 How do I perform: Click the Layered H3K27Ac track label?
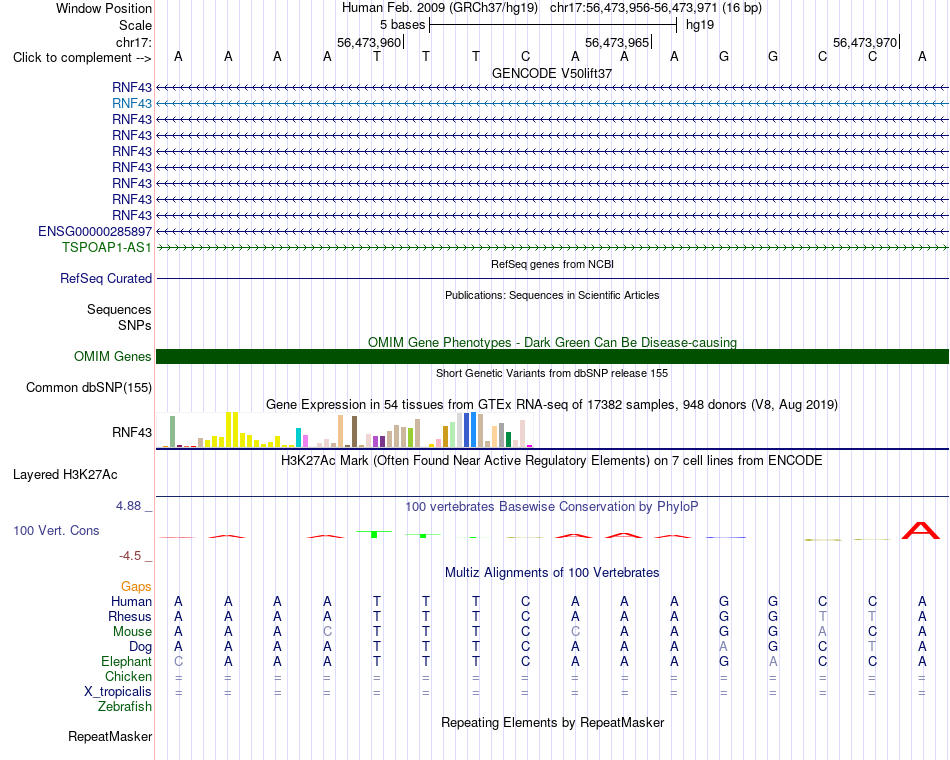[x=65, y=475]
